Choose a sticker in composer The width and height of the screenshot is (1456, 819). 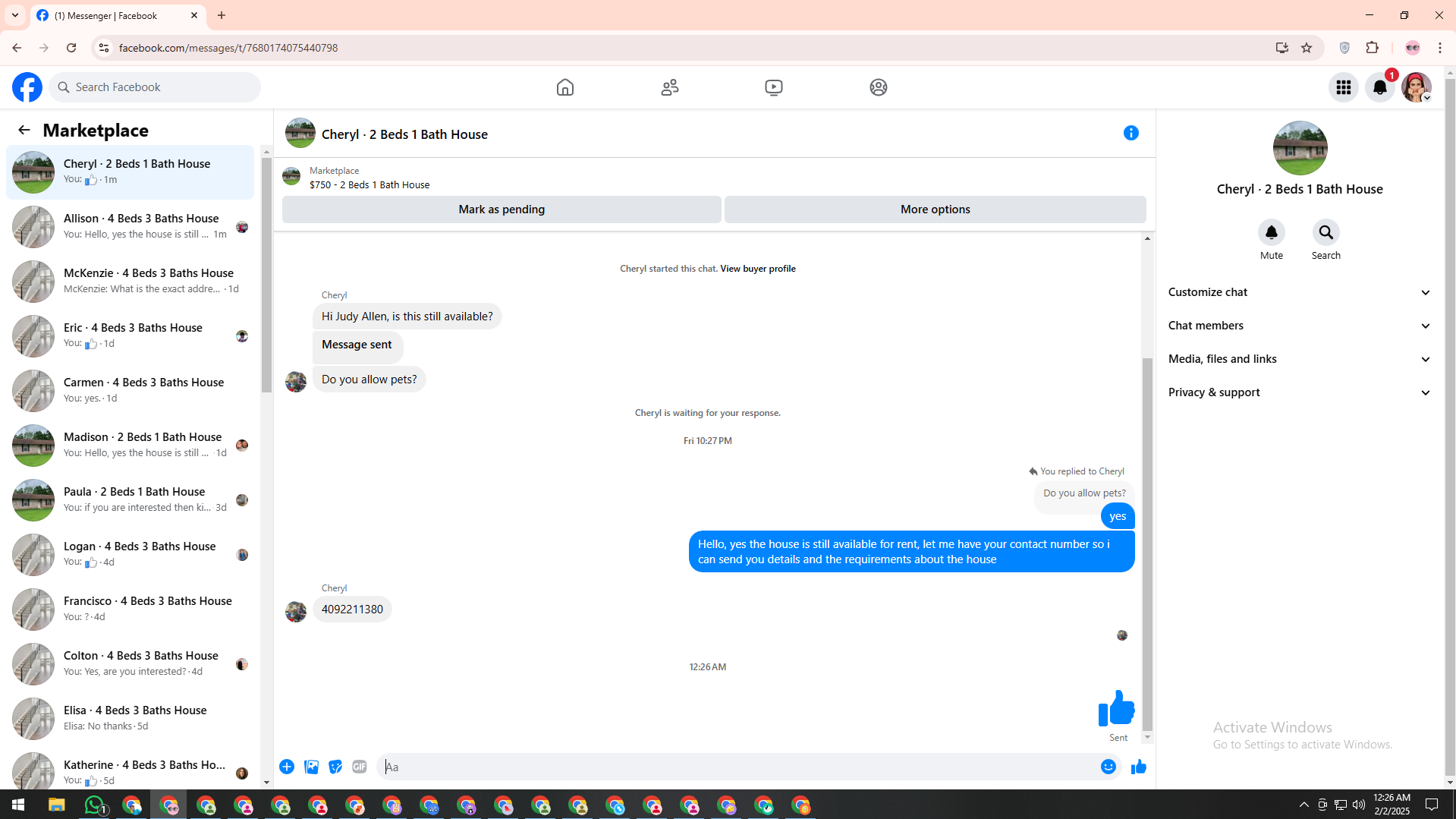click(x=335, y=767)
